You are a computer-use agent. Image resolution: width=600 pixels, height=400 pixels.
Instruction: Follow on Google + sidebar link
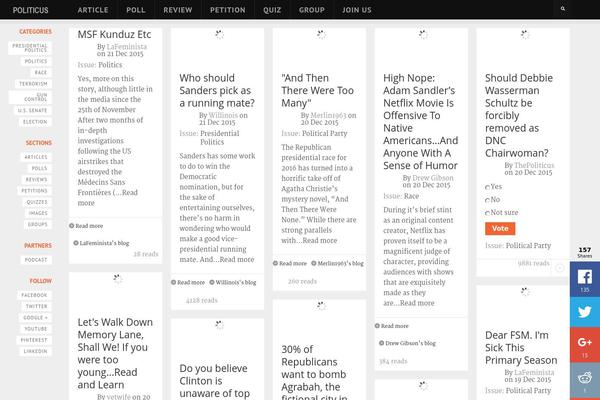[x=36, y=318]
